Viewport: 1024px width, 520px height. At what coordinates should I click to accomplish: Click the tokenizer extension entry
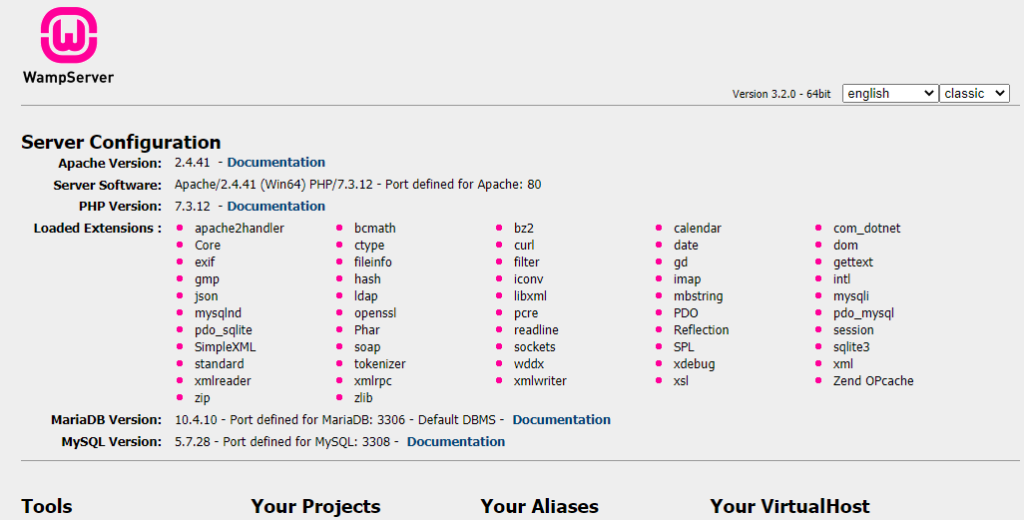click(x=380, y=364)
